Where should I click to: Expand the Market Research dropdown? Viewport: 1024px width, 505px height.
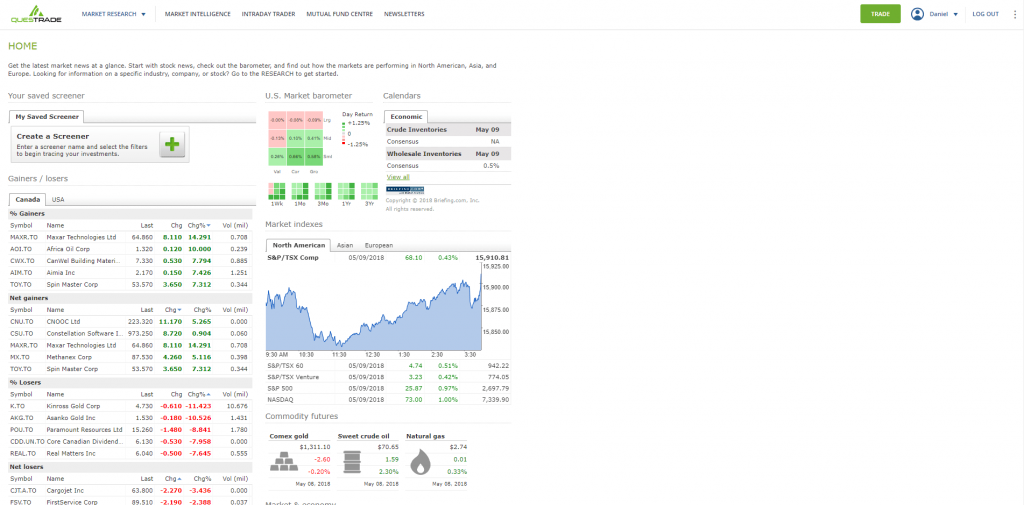pos(113,14)
